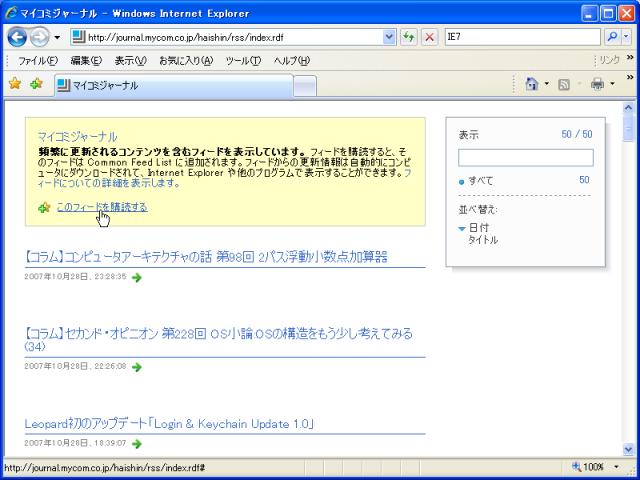Open the zoom level dropdown arrow

pyautogui.click(x=616, y=467)
